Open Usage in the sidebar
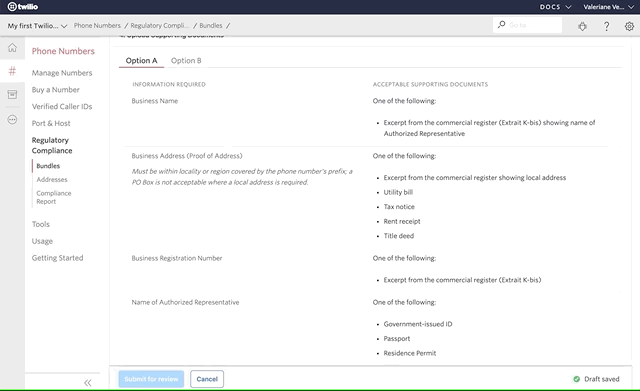Screen dimensions: 640x391 point(42,241)
